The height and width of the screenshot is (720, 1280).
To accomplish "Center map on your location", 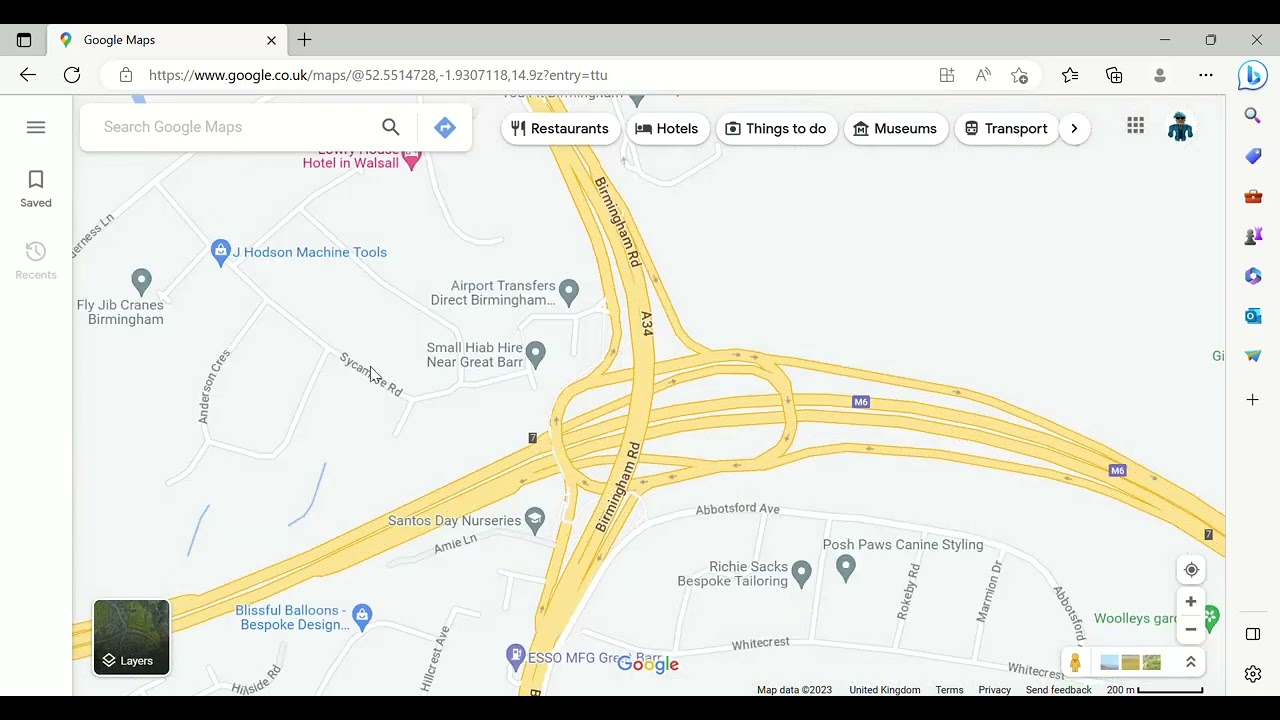I will pyautogui.click(x=1191, y=570).
